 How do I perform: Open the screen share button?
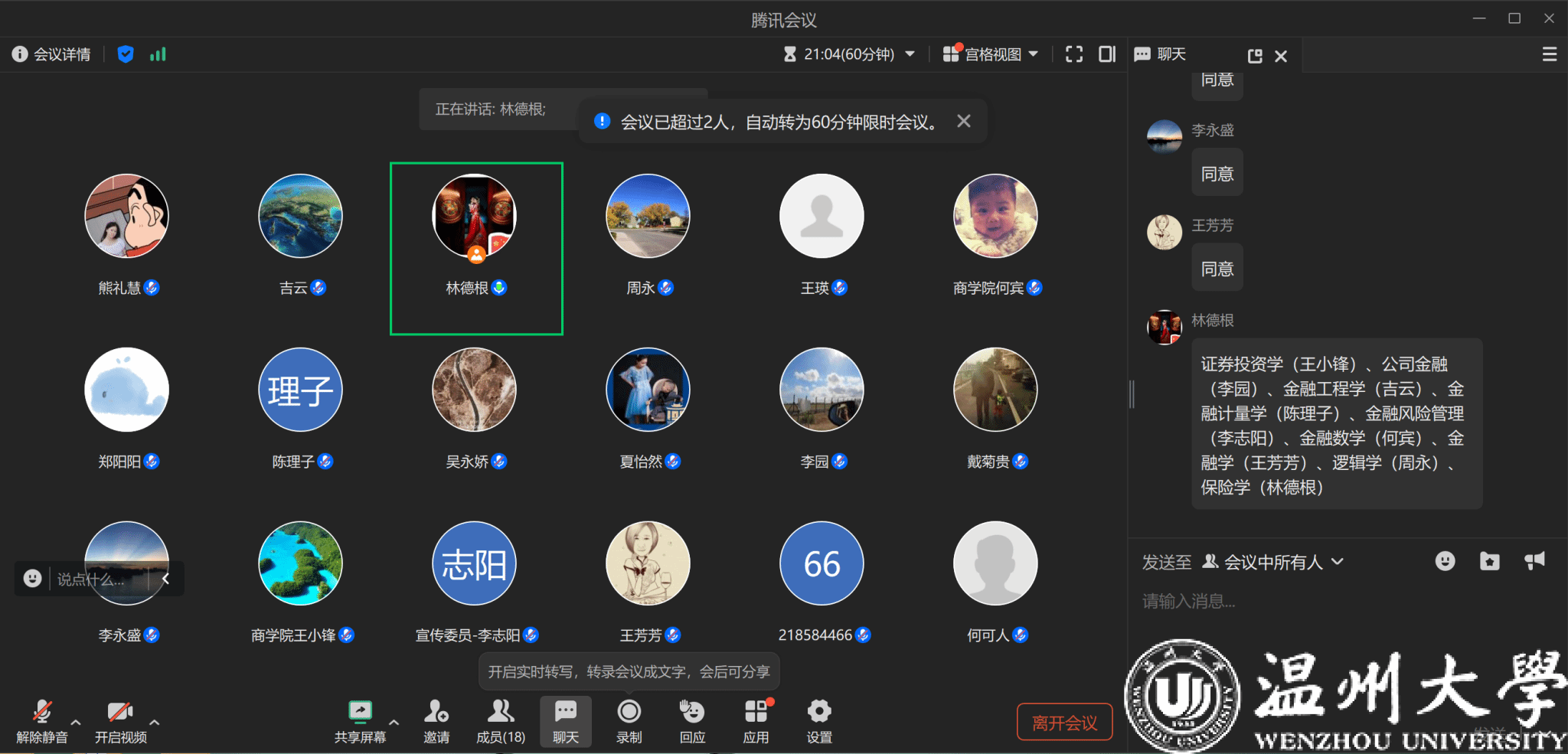[360, 721]
